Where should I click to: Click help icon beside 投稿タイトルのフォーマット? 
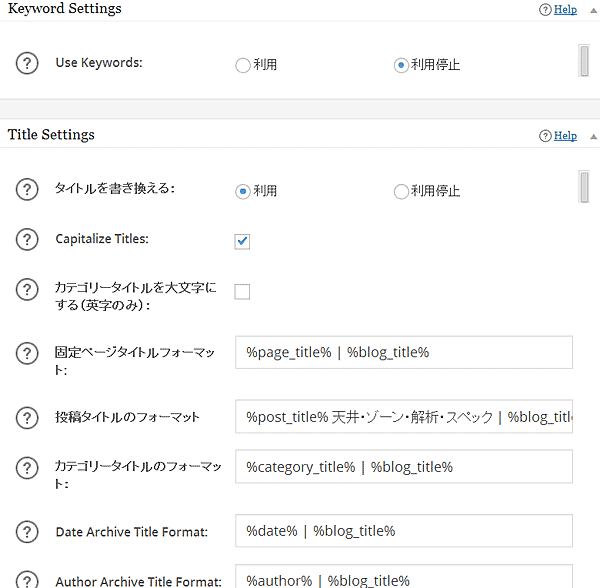(27, 417)
